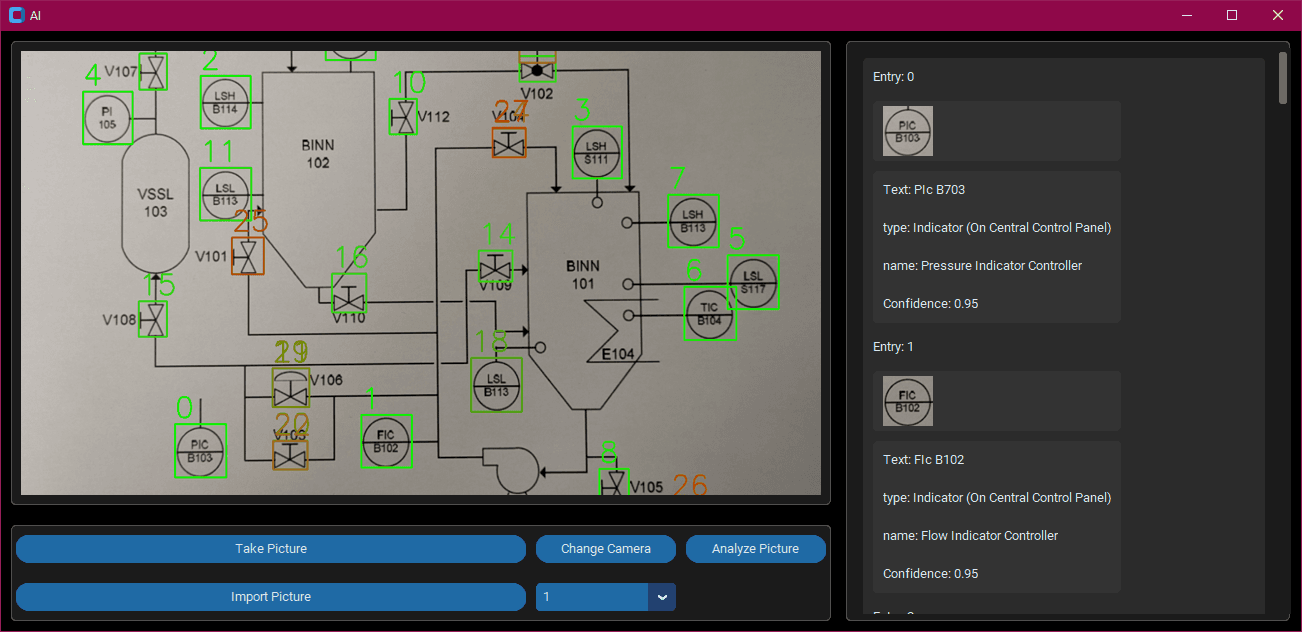Click the LSL B113 symbol boxed as 18
Screen dimensions: 1302x632
point(497,385)
